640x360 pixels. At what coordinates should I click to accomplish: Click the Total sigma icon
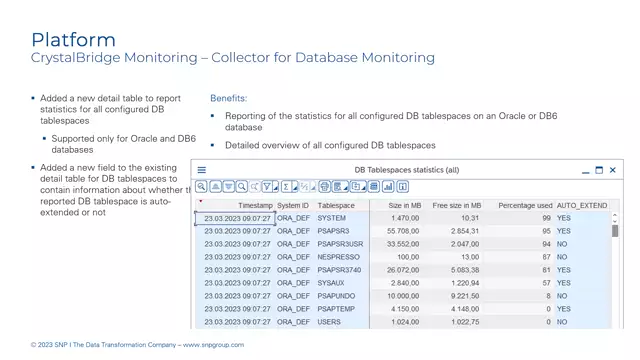click(x=286, y=187)
